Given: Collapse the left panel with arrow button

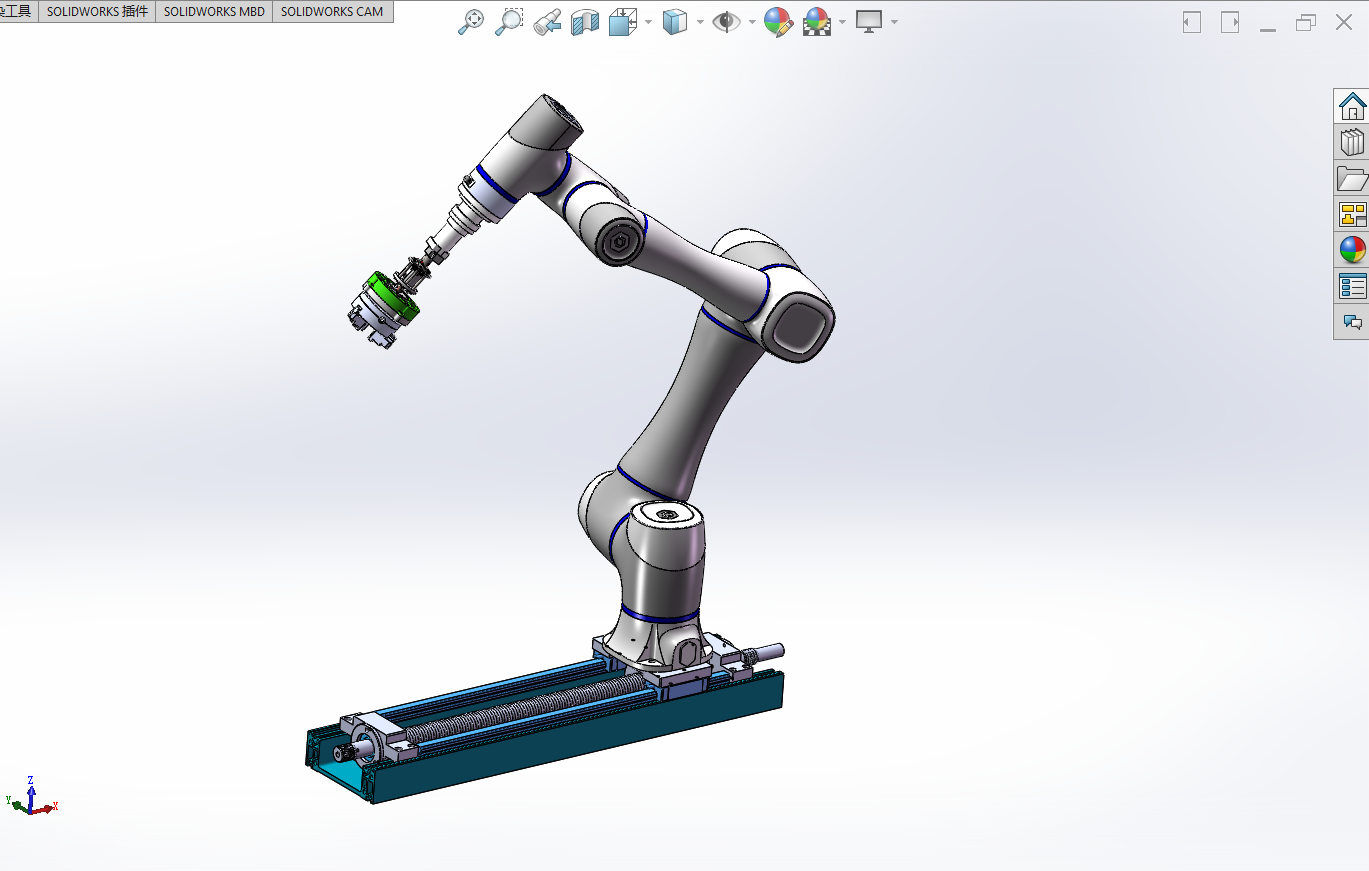Looking at the screenshot, I should click(1192, 22).
